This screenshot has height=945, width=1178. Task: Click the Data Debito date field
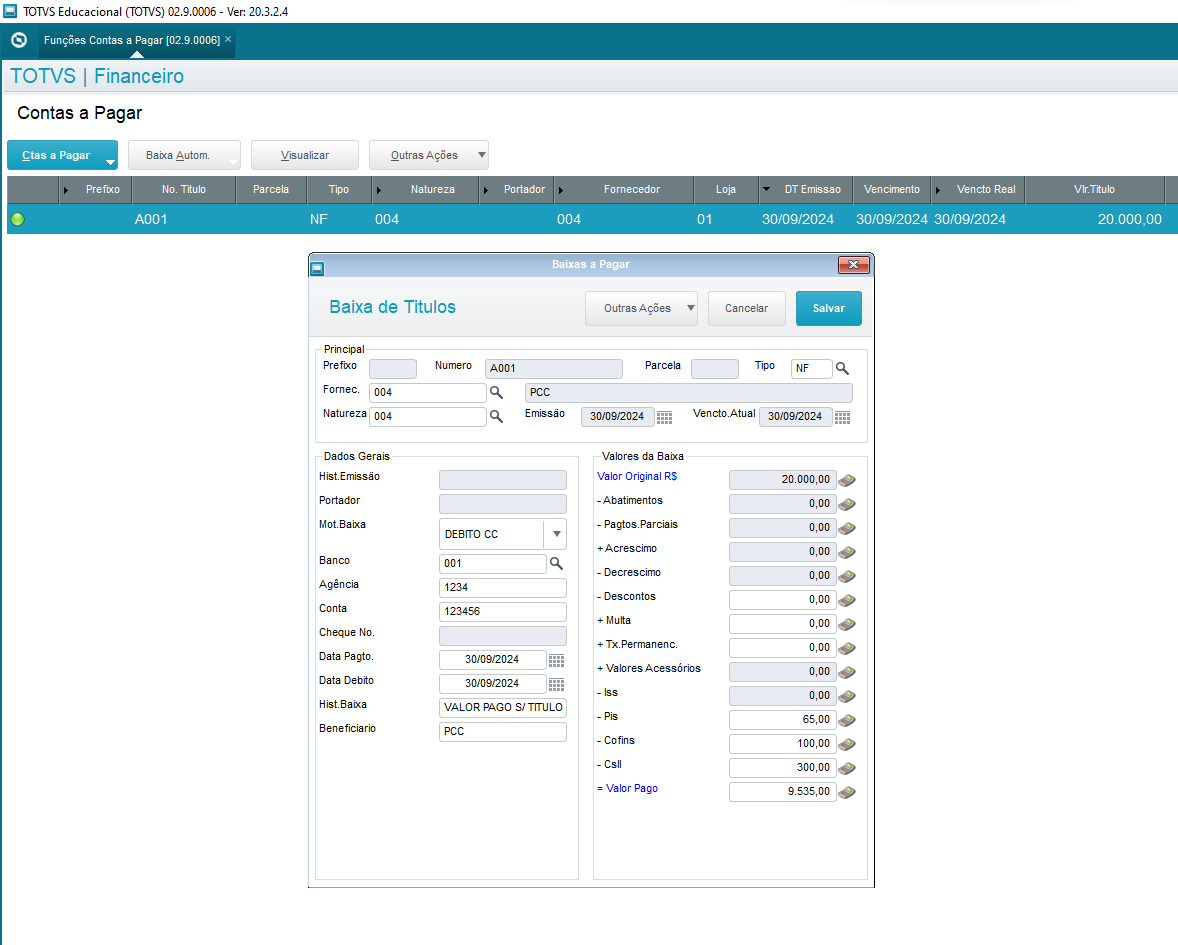pos(492,684)
